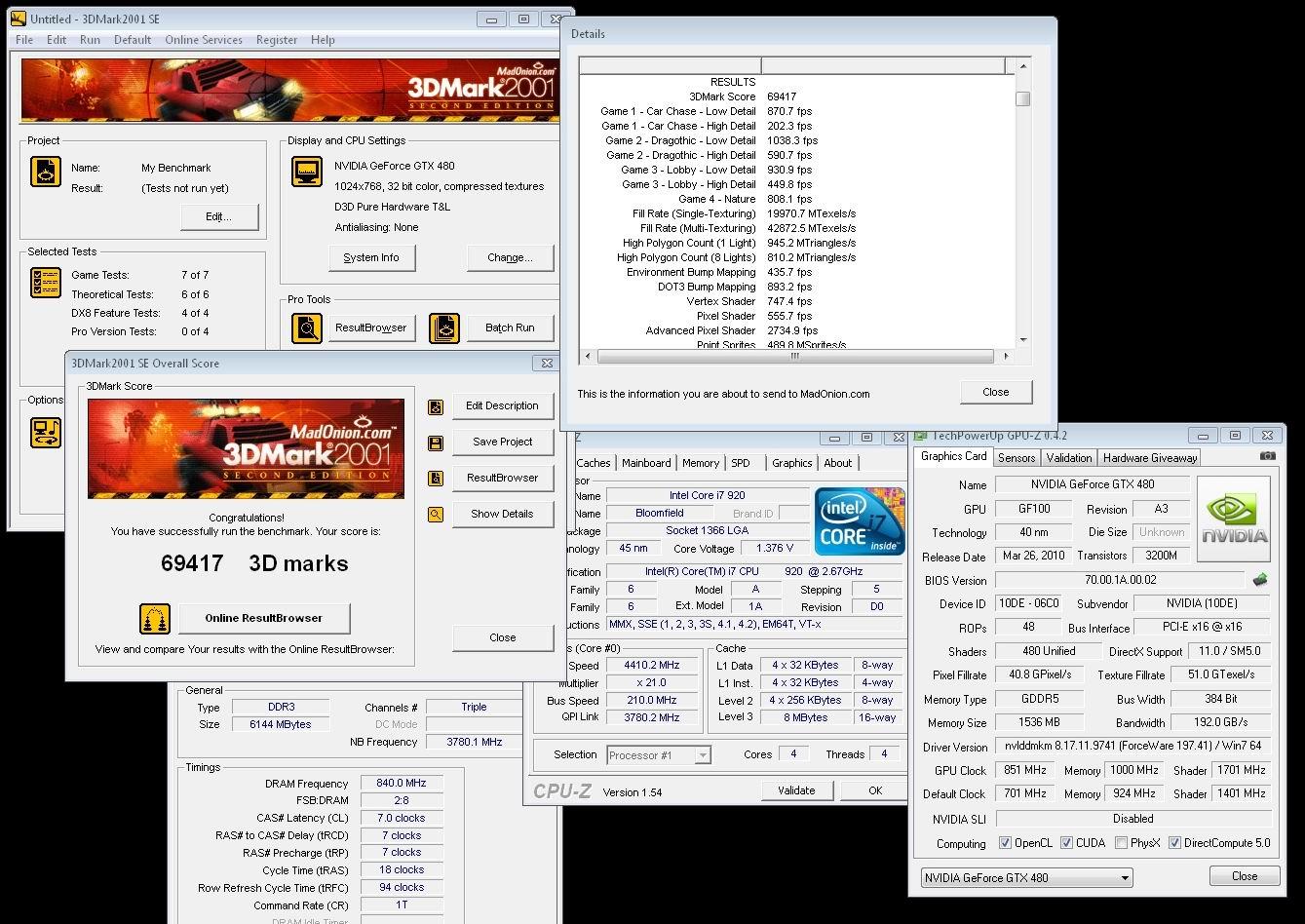
Task: Click the Edit Description icon in score dialog
Action: pos(436,406)
